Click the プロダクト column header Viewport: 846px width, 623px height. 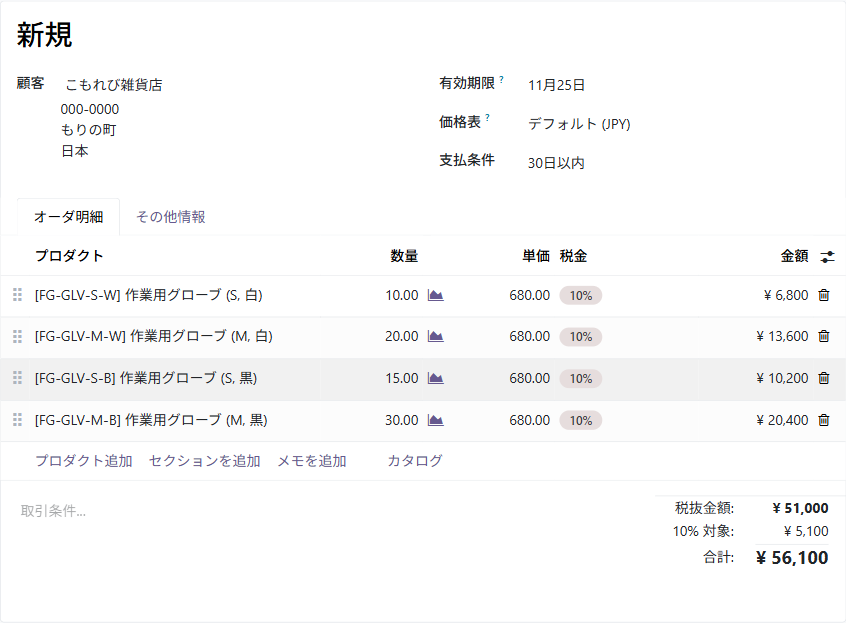pyautogui.click(x=69, y=256)
